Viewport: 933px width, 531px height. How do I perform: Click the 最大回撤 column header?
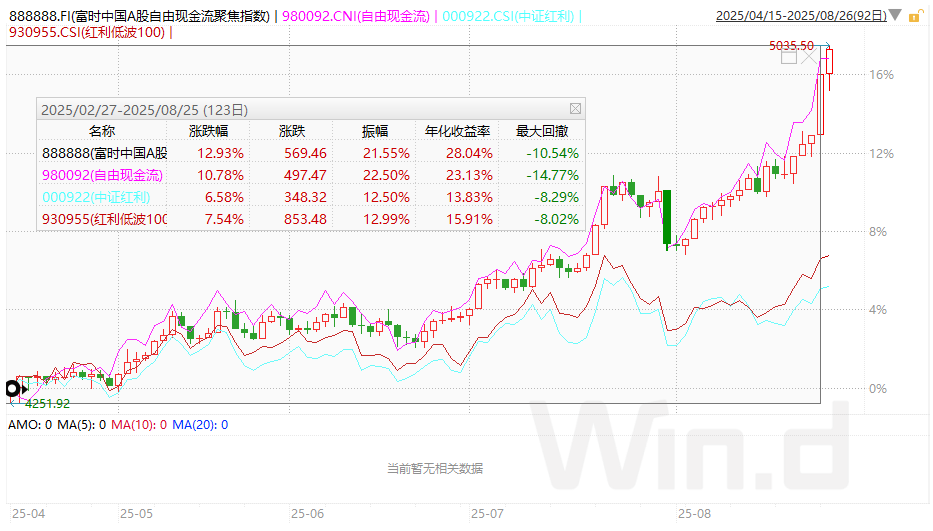tap(542, 131)
